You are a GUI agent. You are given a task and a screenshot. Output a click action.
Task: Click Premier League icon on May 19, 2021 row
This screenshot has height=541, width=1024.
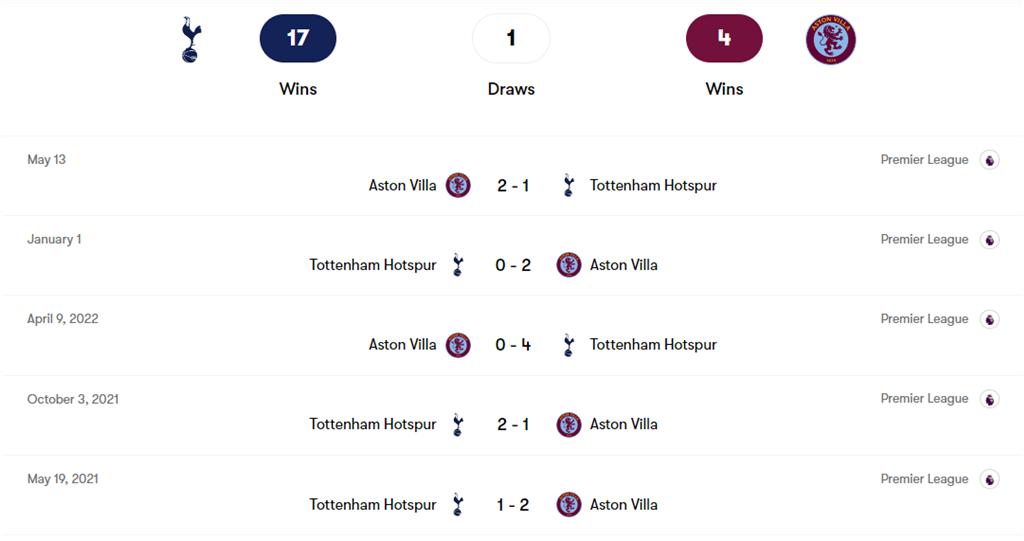[989, 479]
